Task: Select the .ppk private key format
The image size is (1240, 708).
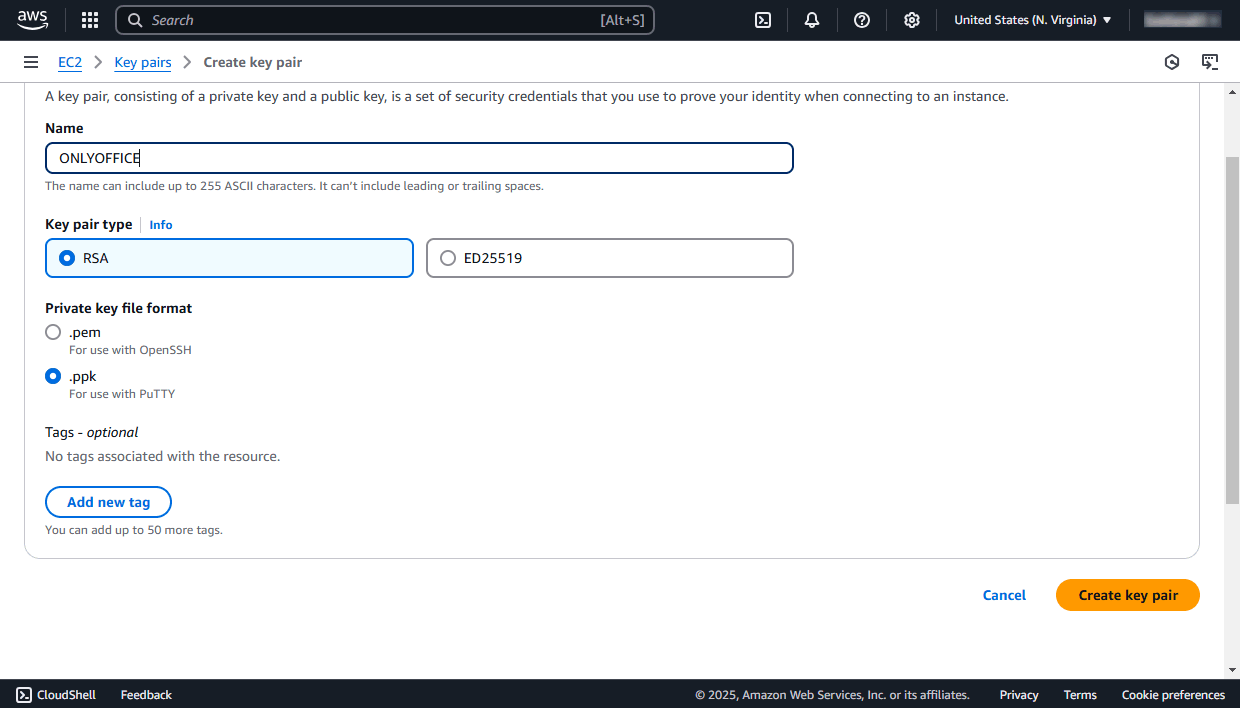Action: click(x=52, y=376)
